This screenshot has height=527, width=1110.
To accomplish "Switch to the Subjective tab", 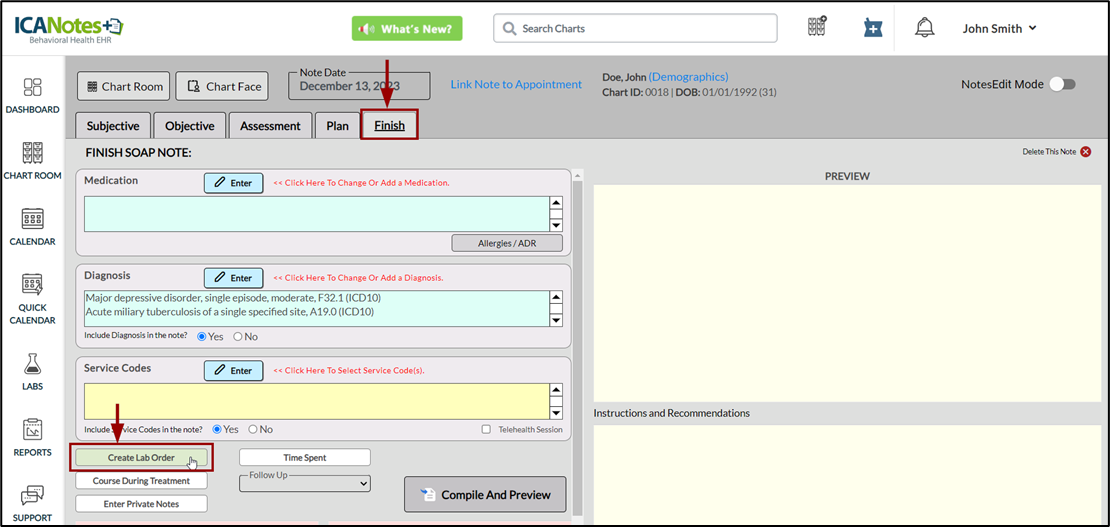I will pos(113,126).
